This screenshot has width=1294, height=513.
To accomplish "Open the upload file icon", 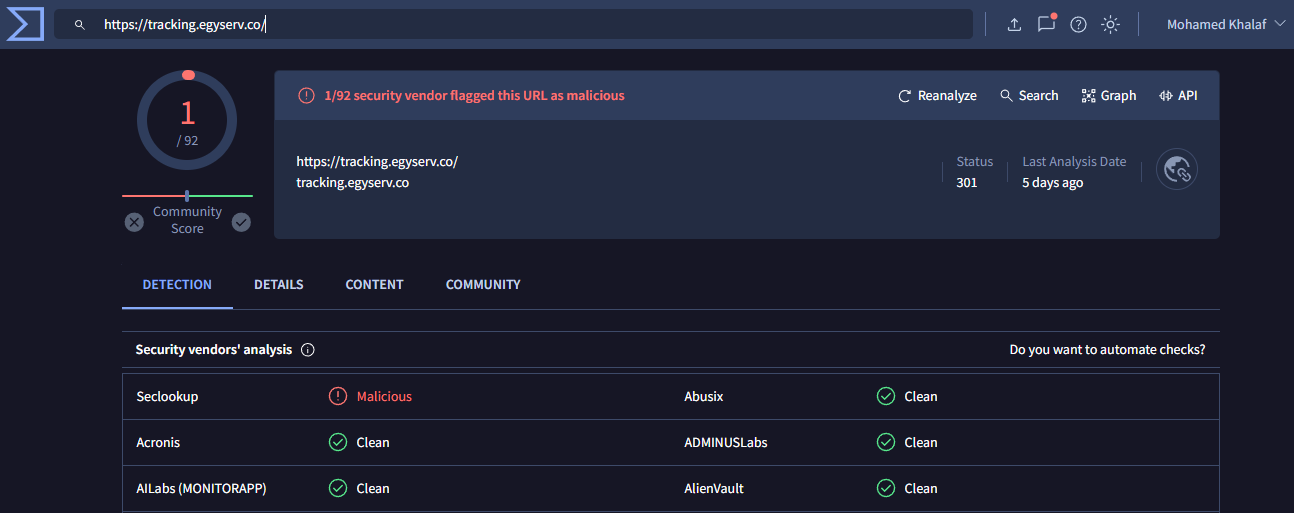I will point(1014,25).
